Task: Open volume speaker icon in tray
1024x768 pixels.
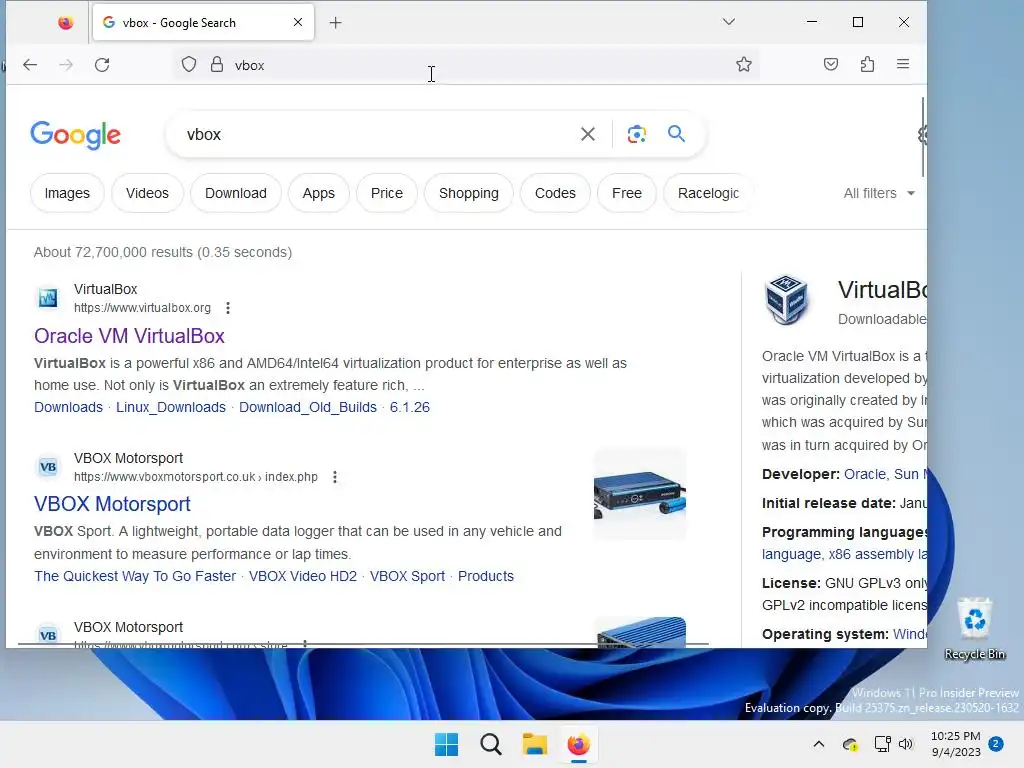Action: 906,744
